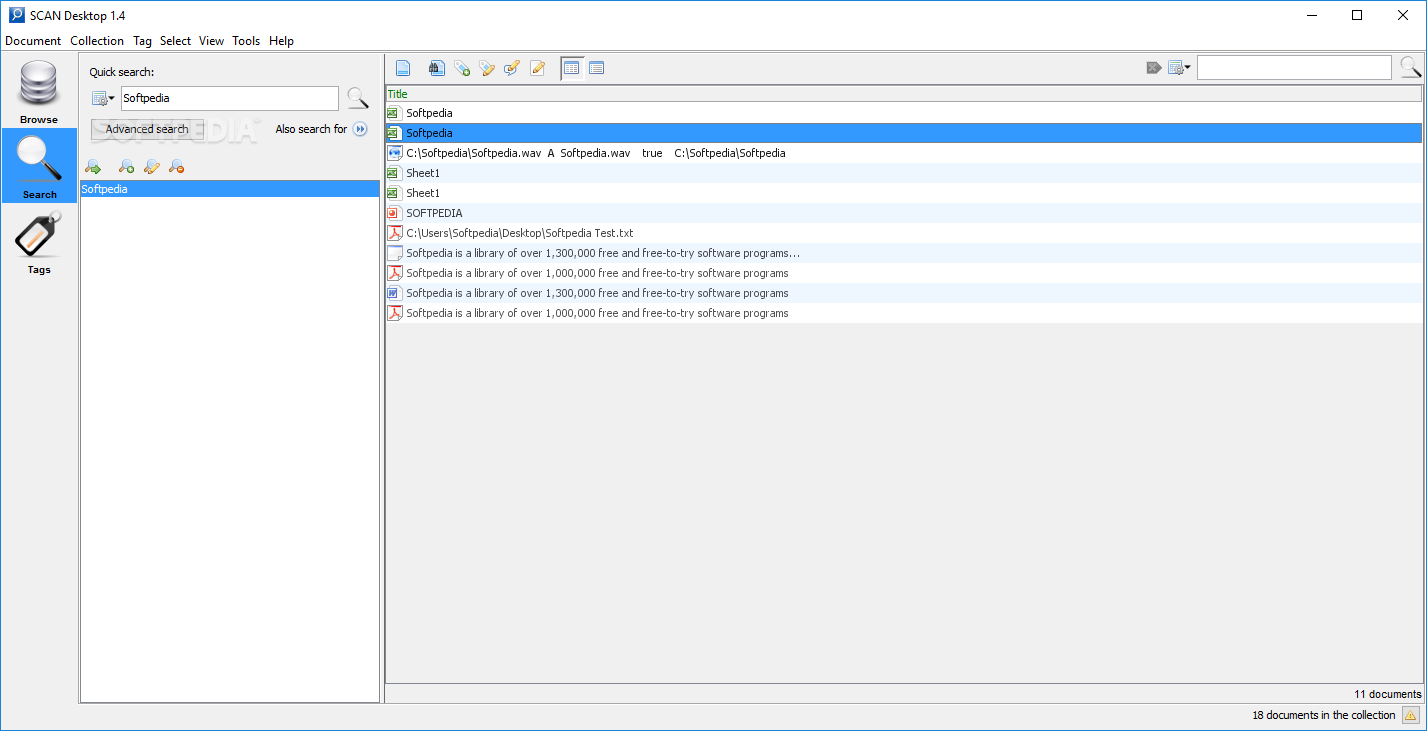Add a new saved search with the plus magnifier
Screen dimensions: 1427x731
[127, 167]
